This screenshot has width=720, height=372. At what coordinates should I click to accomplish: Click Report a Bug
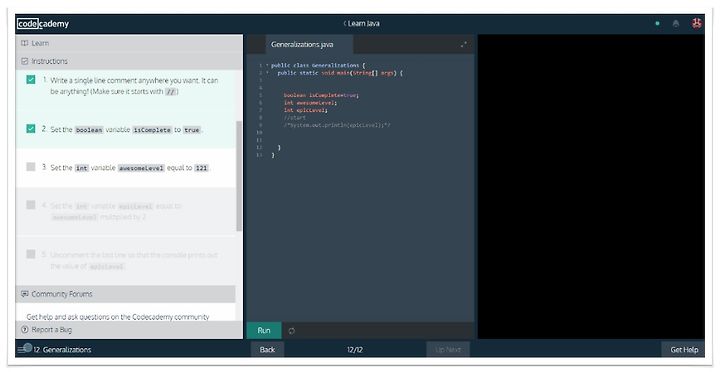click(x=51, y=330)
